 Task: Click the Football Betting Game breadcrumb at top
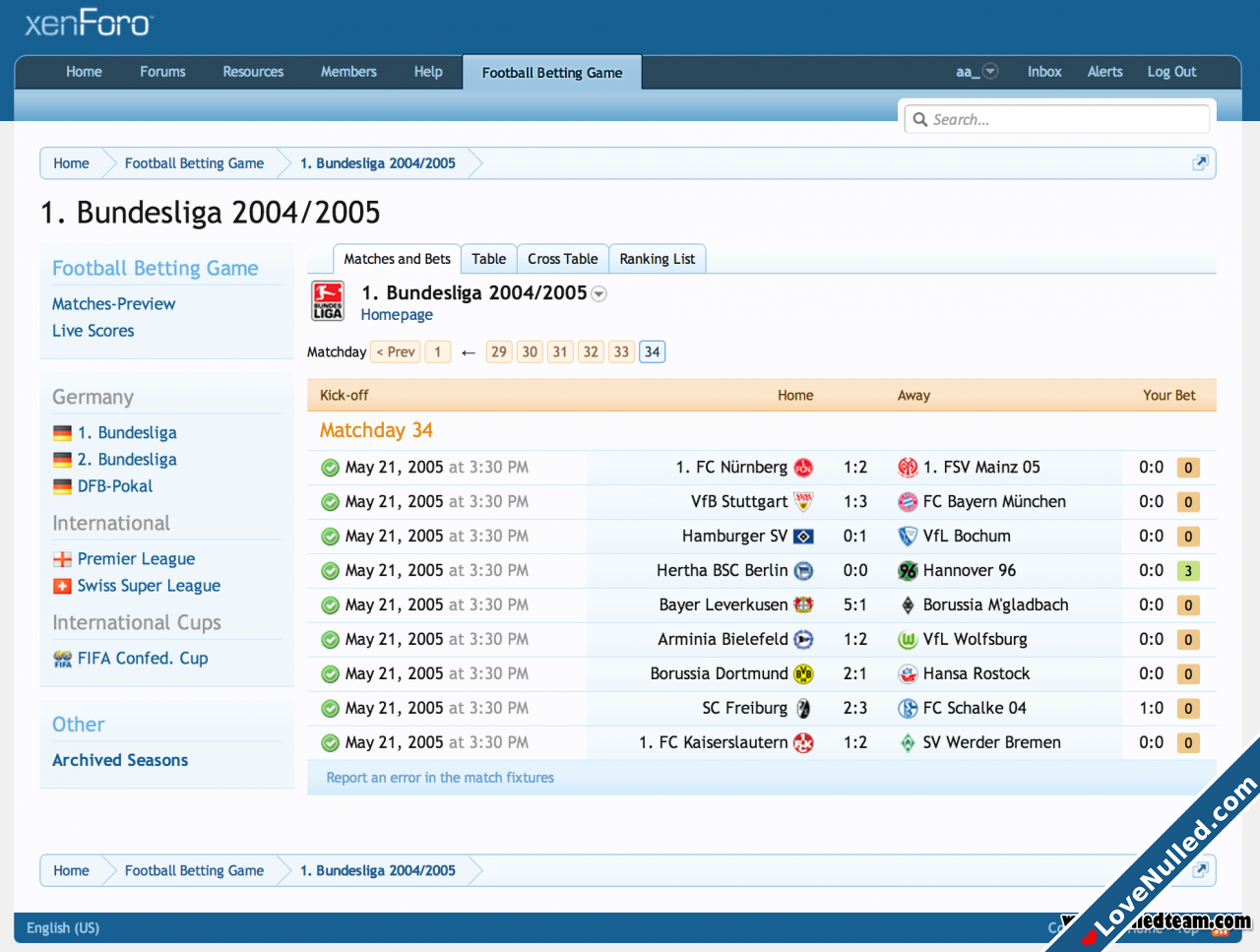(194, 163)
